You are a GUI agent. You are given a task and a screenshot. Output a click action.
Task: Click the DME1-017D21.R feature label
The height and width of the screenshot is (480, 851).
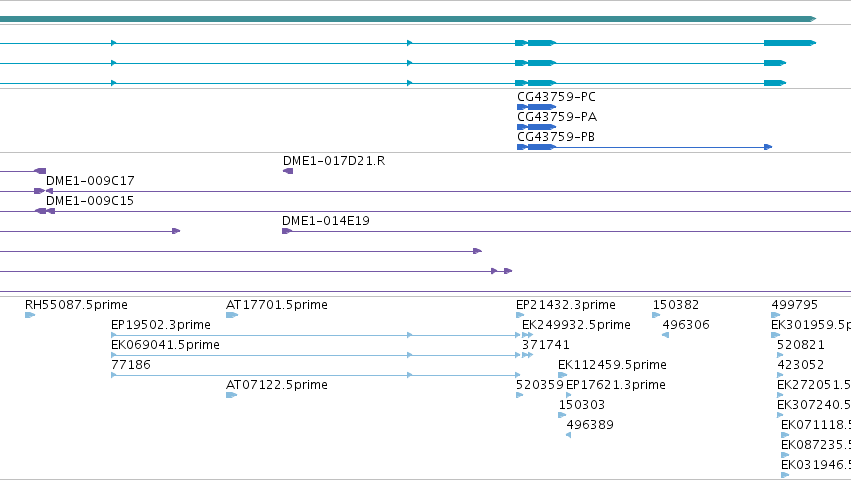[334, 161]
